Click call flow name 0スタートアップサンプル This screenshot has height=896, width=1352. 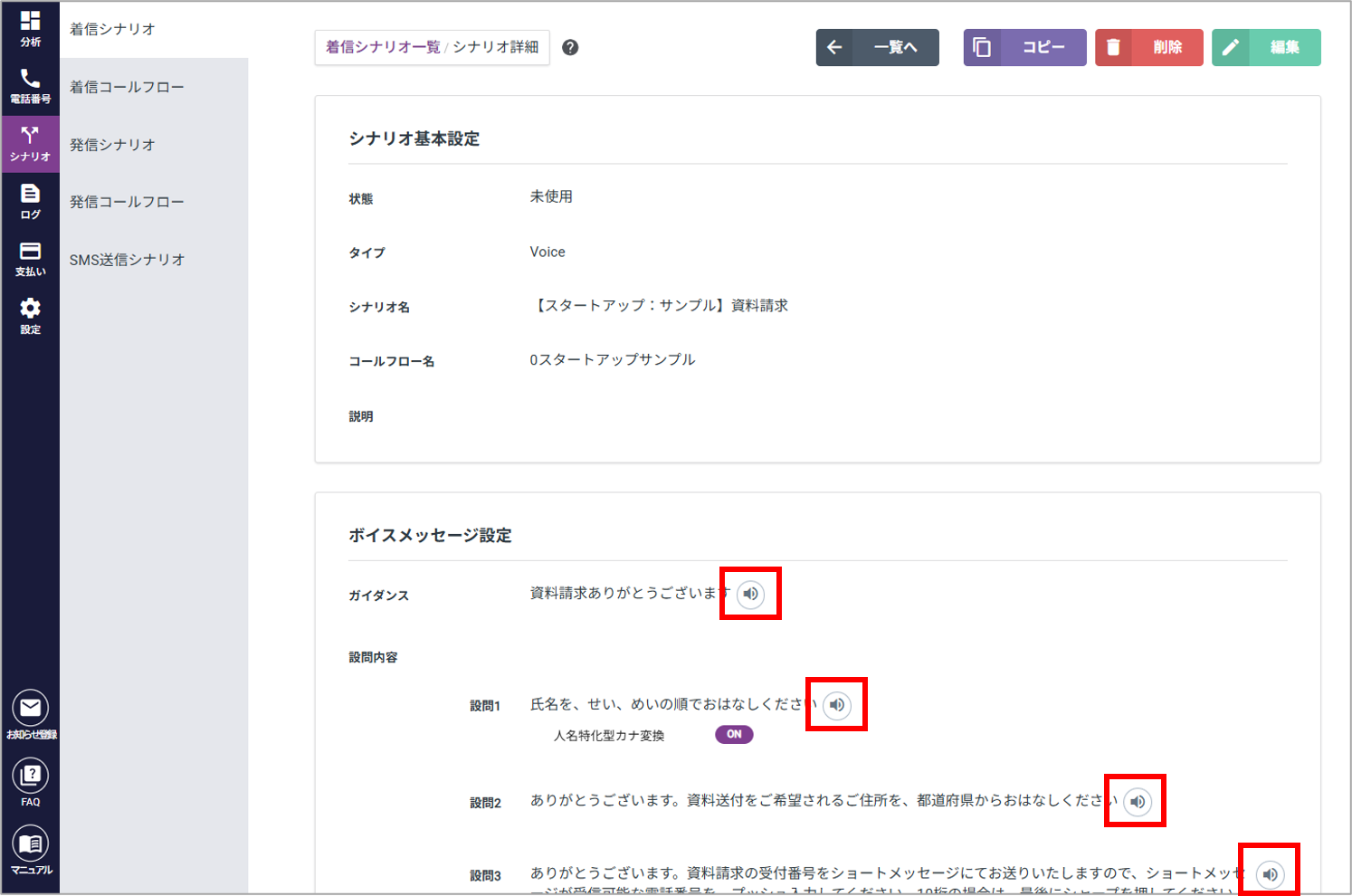pos(613,359)
